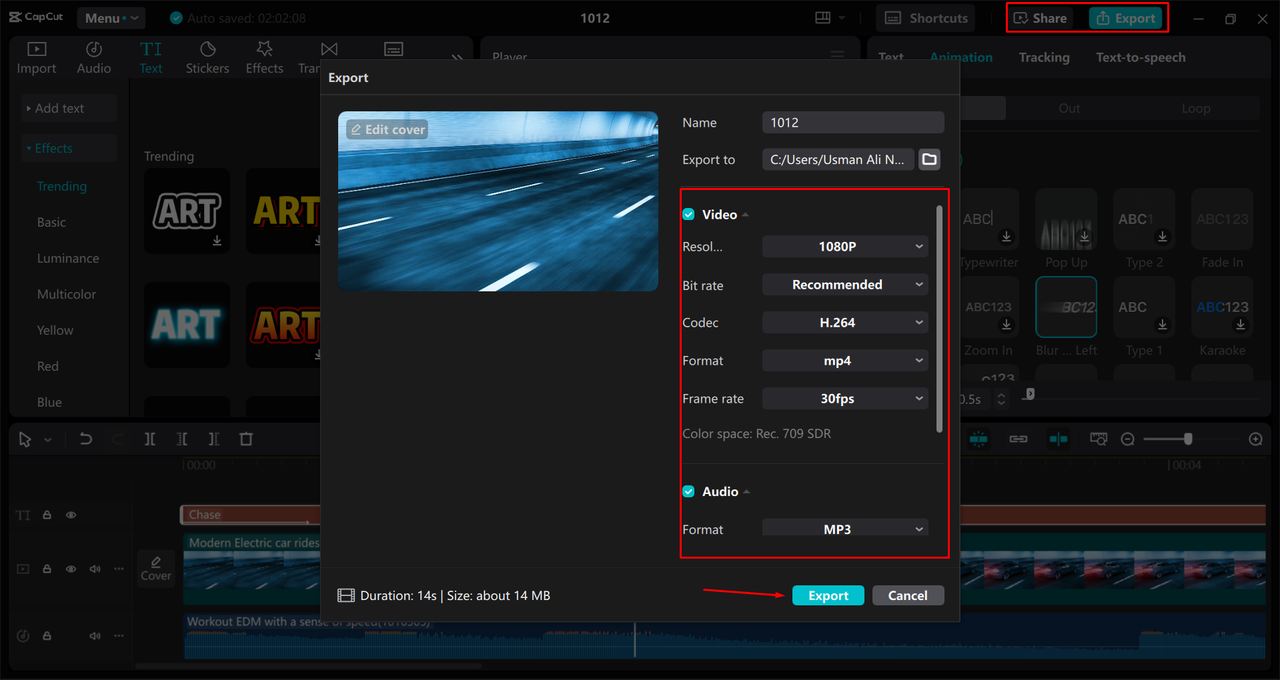Open the Resolution 1080P dropdown
Image resolution: width=1280 pixels, height=680 pixels.
click(845, 247)
